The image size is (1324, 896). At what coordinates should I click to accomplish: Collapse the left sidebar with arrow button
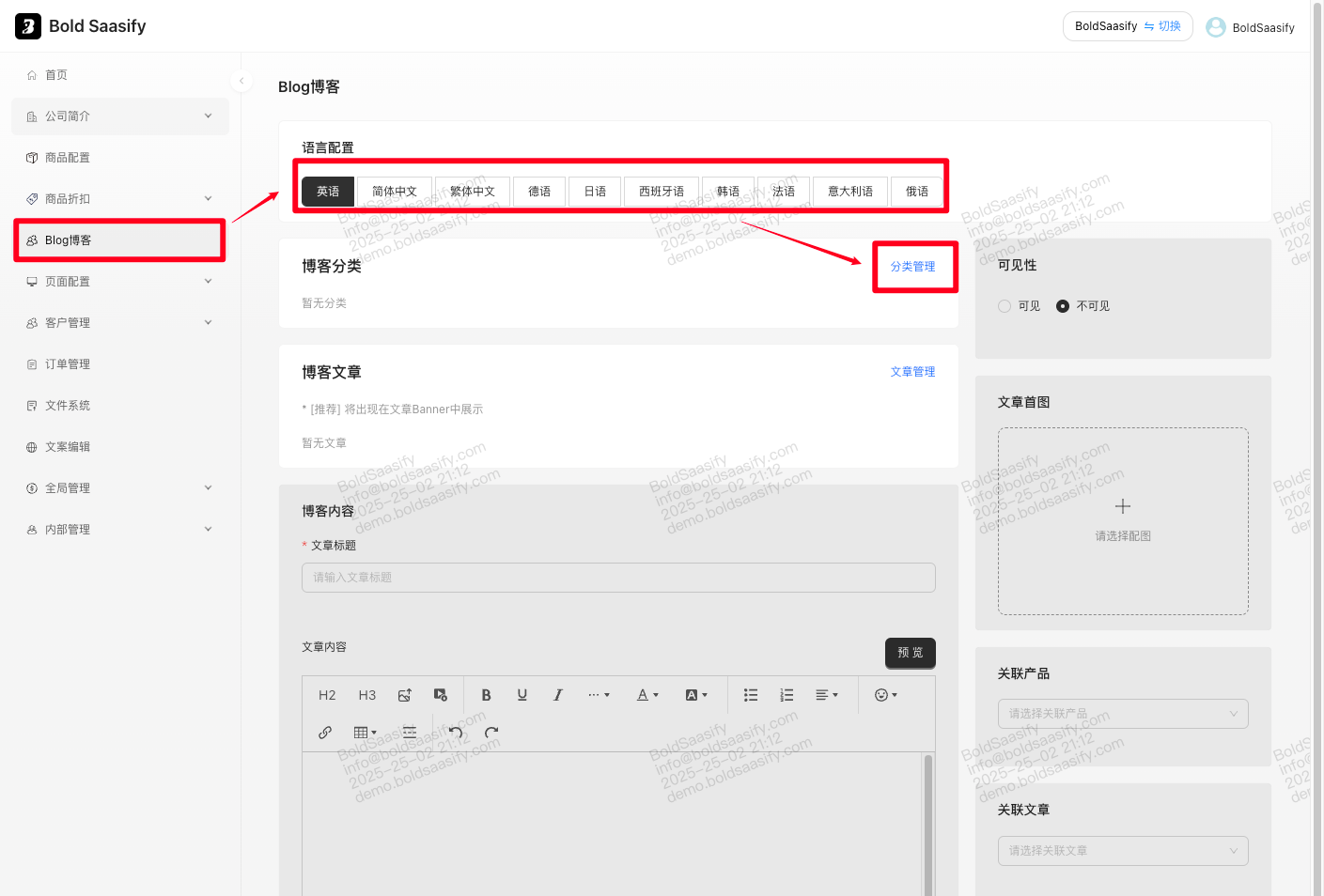241,81
